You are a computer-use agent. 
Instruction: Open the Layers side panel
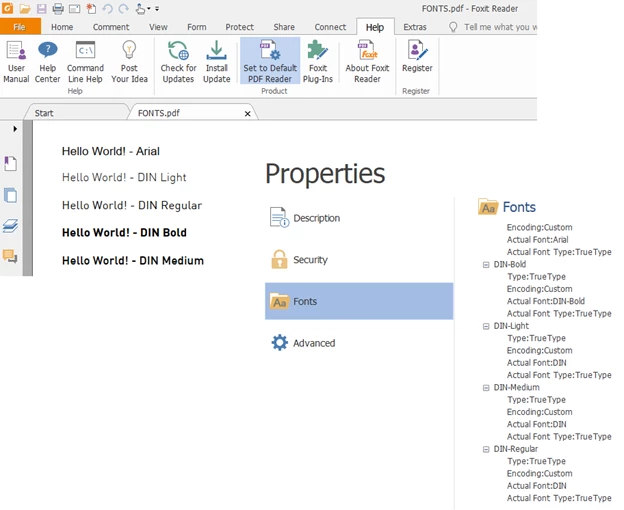click(x=10, y=226)
